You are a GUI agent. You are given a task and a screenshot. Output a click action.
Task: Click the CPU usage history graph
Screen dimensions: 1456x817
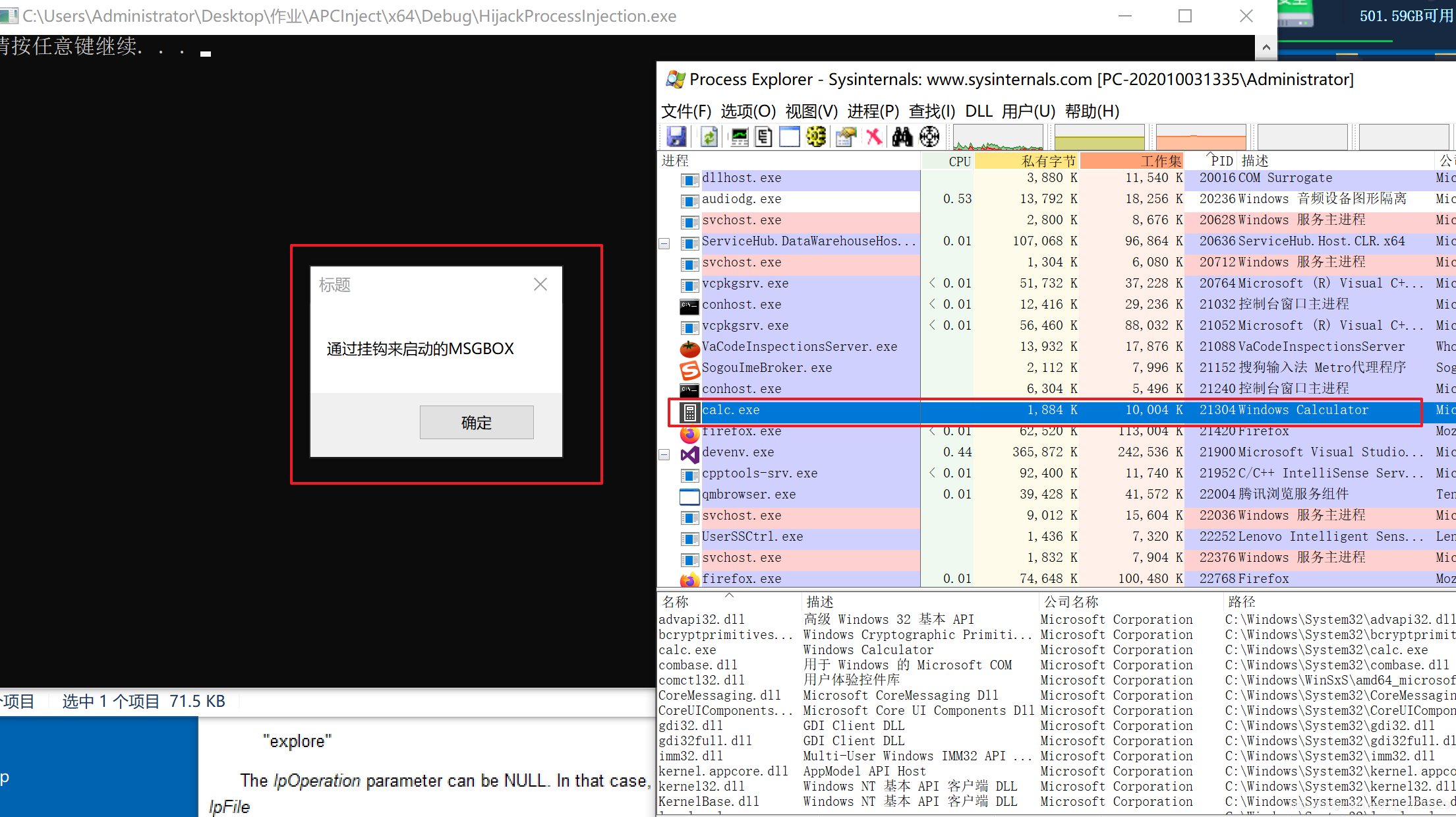click(x=998, y=138)
